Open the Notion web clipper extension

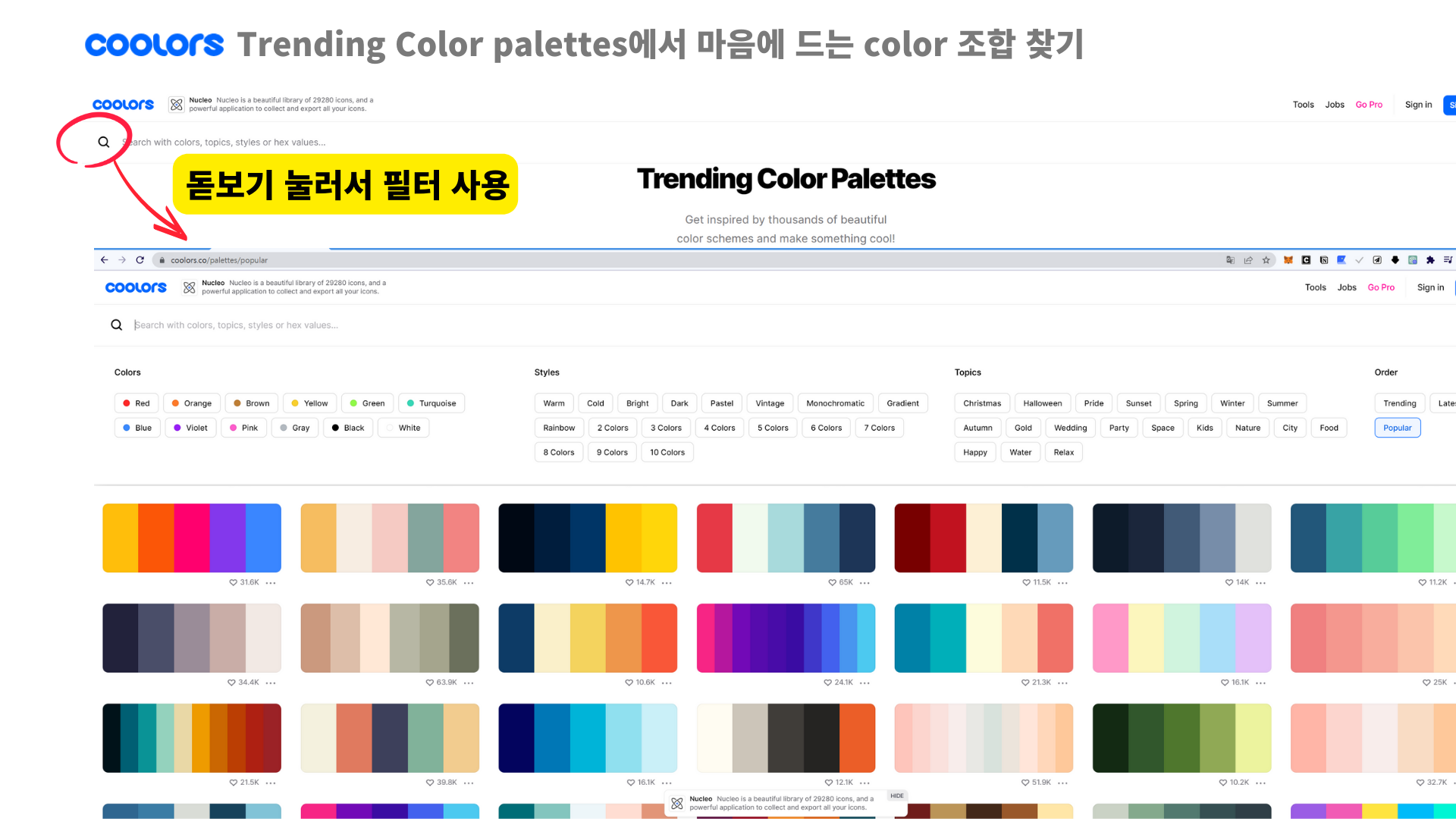(1324, 260)
